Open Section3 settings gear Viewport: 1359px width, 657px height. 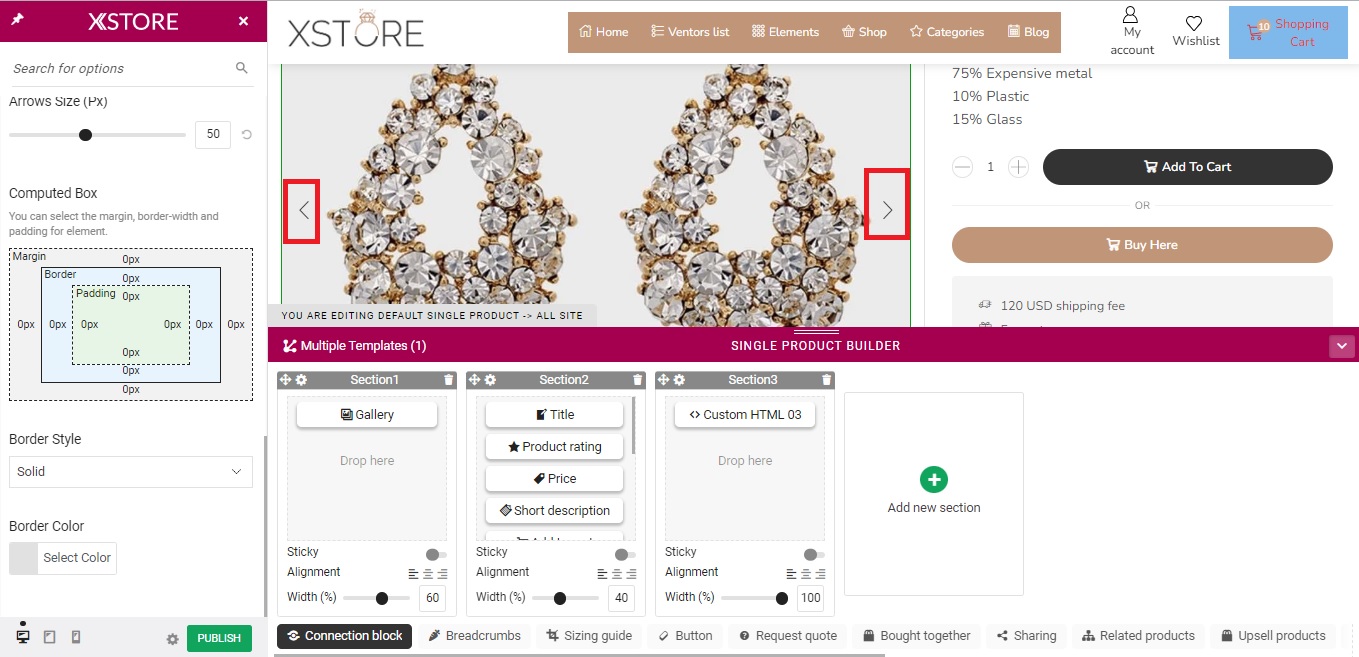pyautogui.click(x=679, y=380)
